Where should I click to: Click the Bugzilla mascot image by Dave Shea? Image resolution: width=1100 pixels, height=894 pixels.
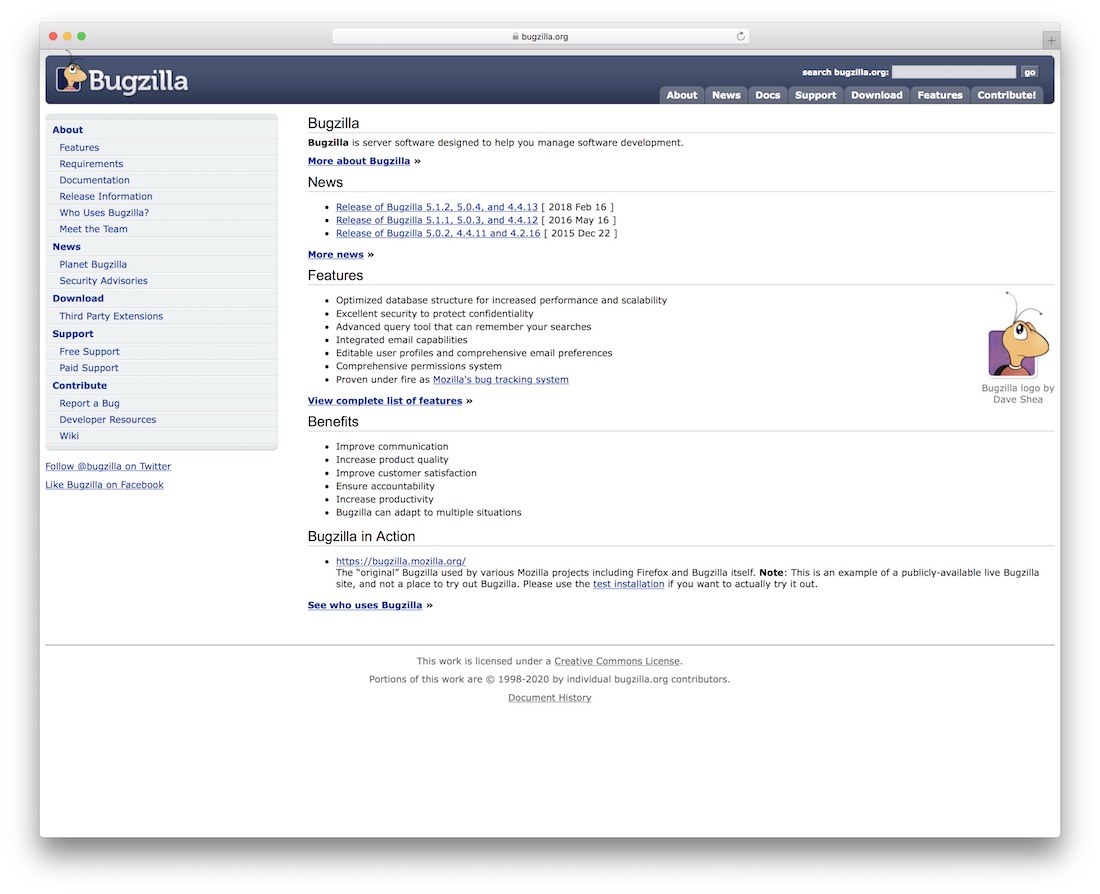point(1019,335)
